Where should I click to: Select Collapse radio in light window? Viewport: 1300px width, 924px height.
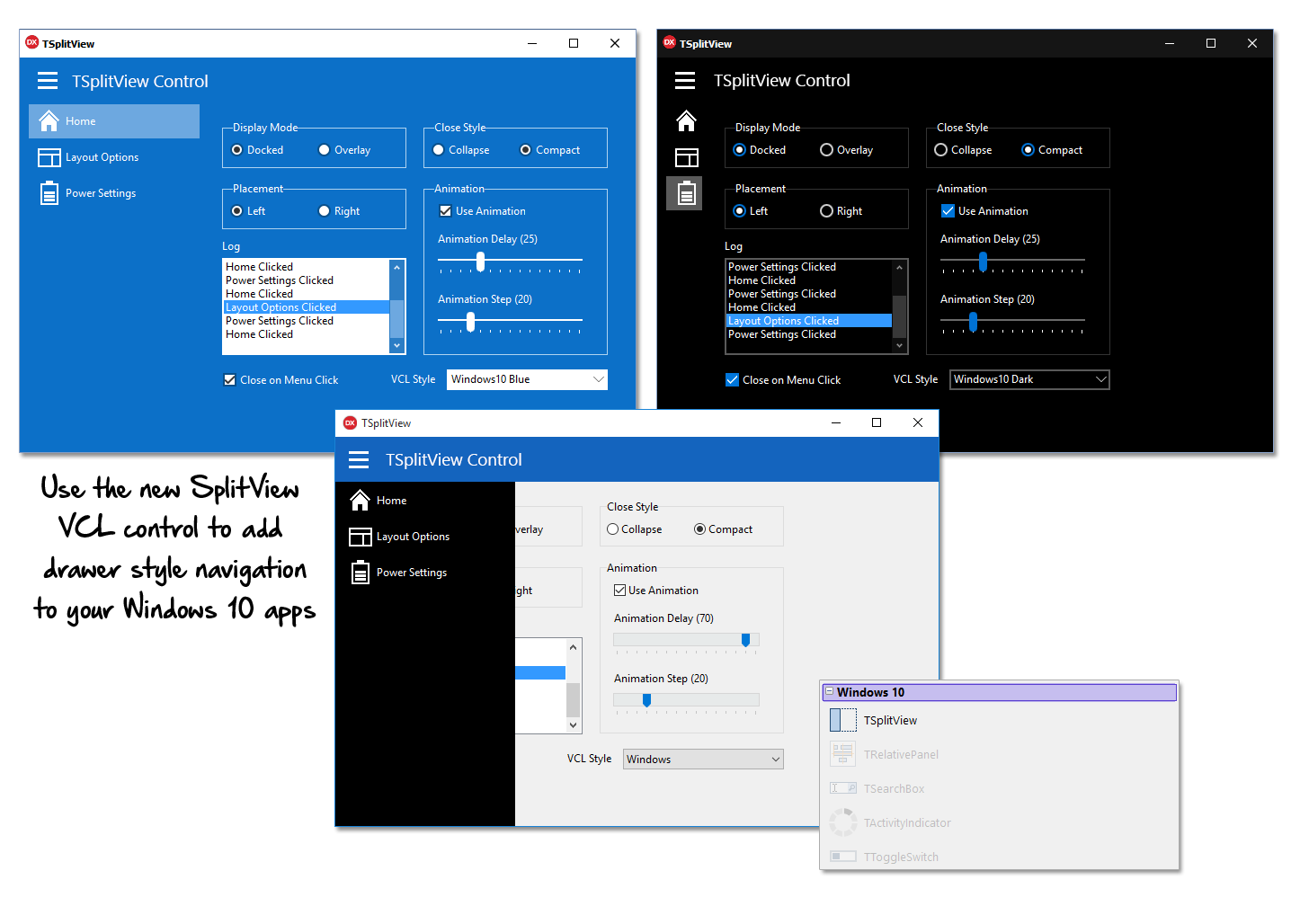pos(612,529)
